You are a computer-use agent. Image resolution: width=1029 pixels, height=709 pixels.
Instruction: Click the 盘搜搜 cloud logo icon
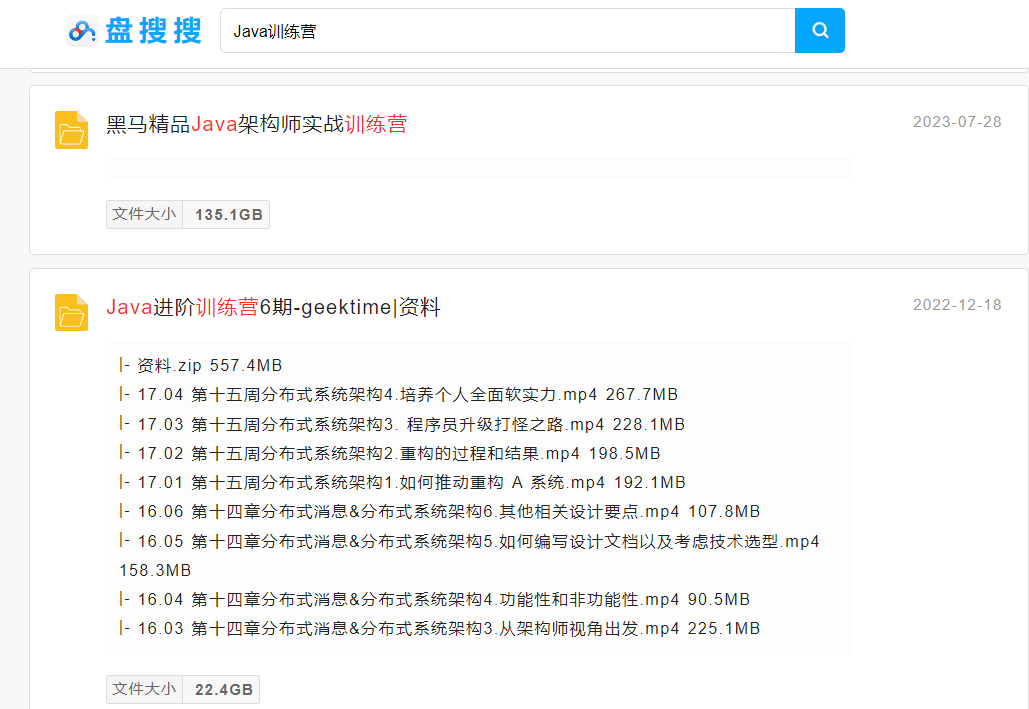pyautogui.click(x=83, y=30)
